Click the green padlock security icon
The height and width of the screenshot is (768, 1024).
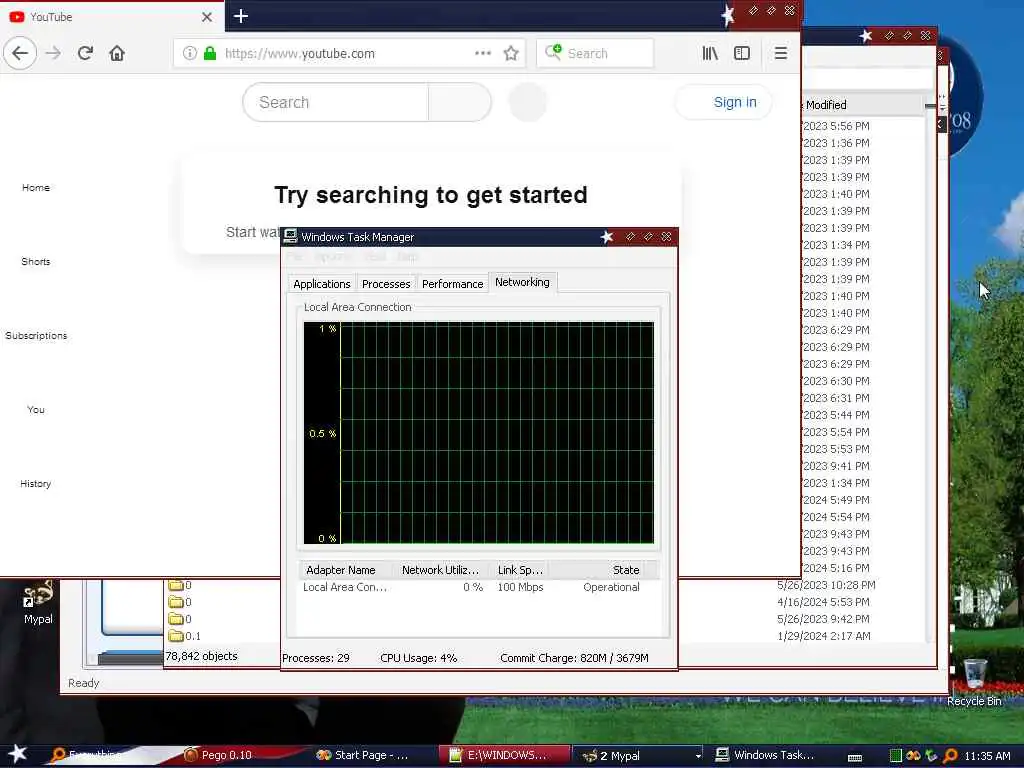pyautogui.click(x=210, y=53)
